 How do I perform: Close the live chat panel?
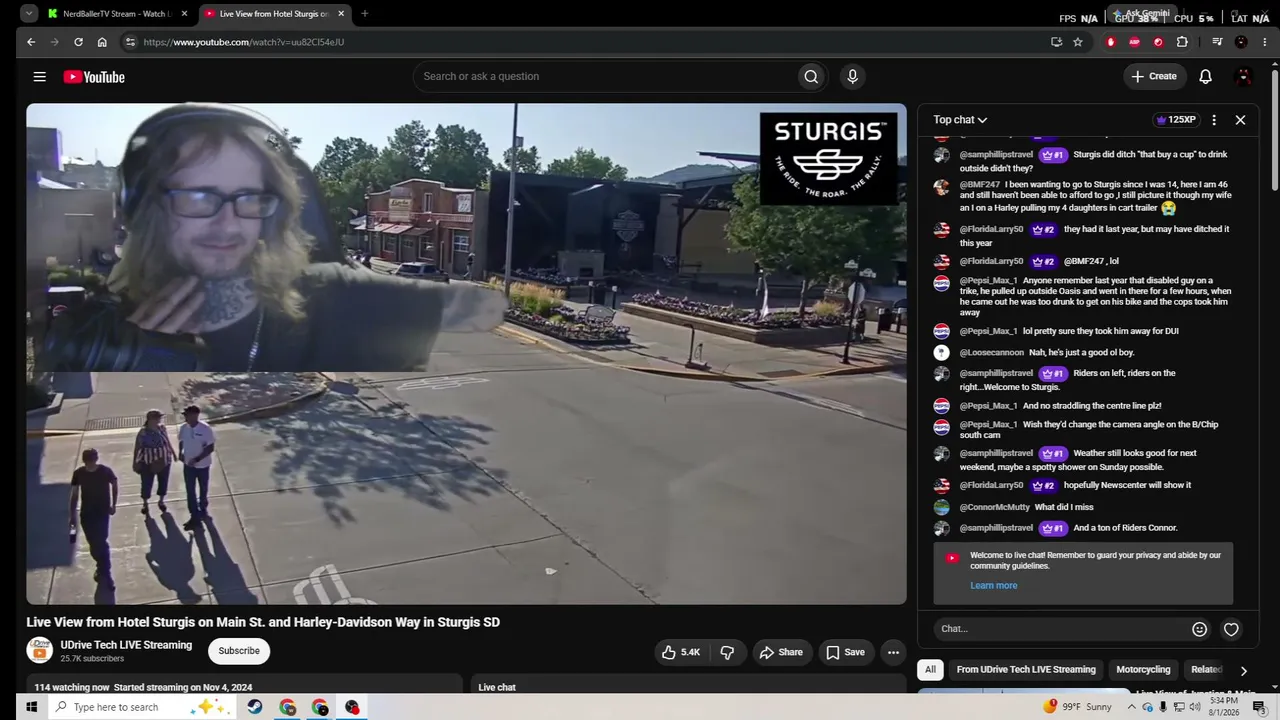pos(1240,120)
